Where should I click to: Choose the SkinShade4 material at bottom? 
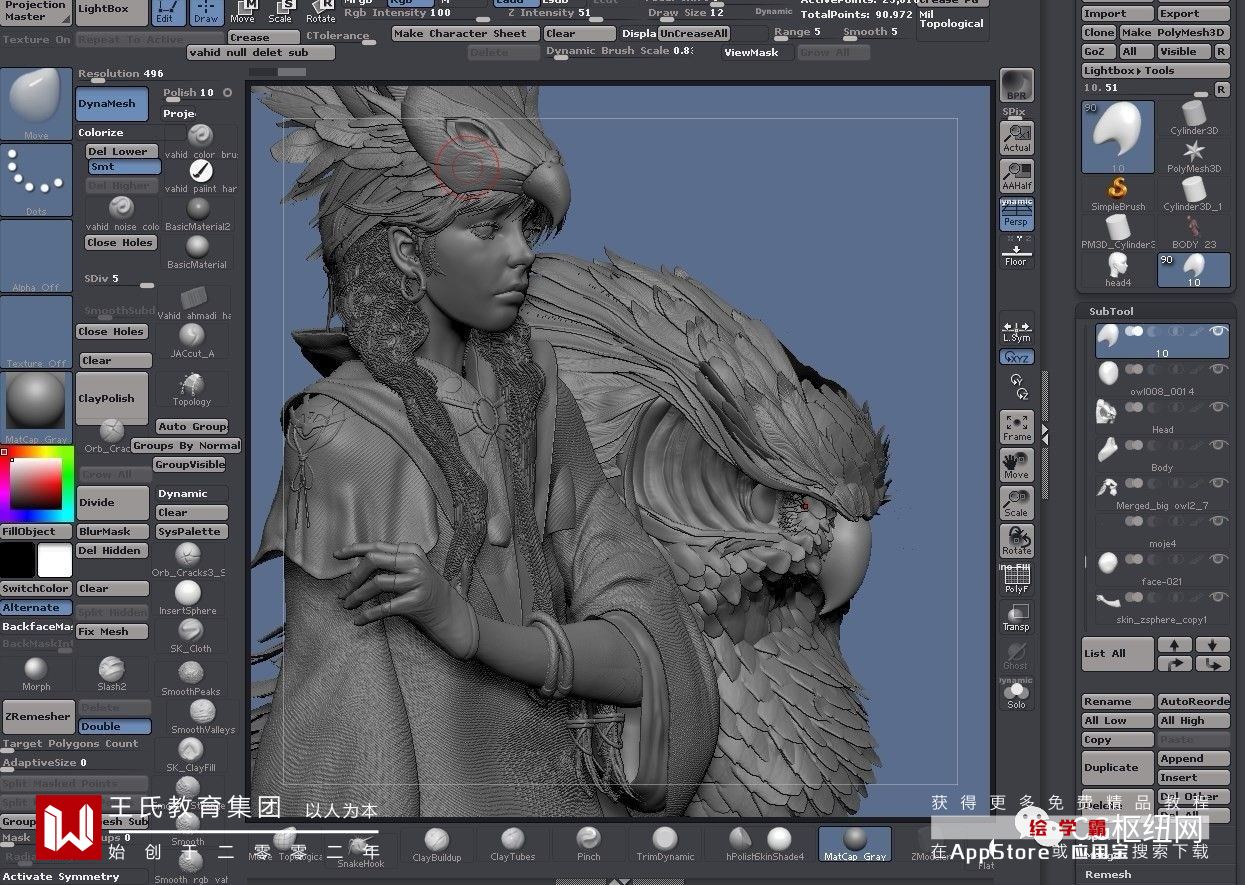pos(779,845)
